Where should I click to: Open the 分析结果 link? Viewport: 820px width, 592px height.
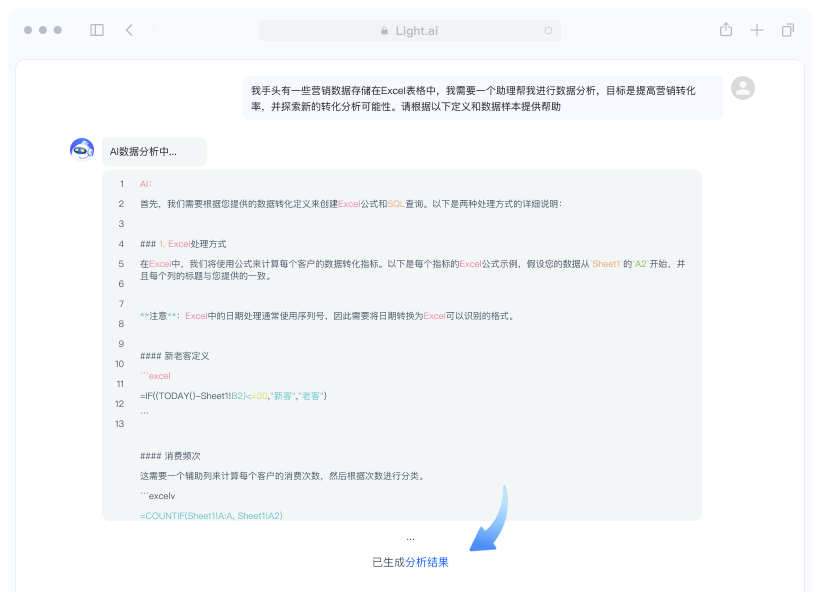click(427, 562)
